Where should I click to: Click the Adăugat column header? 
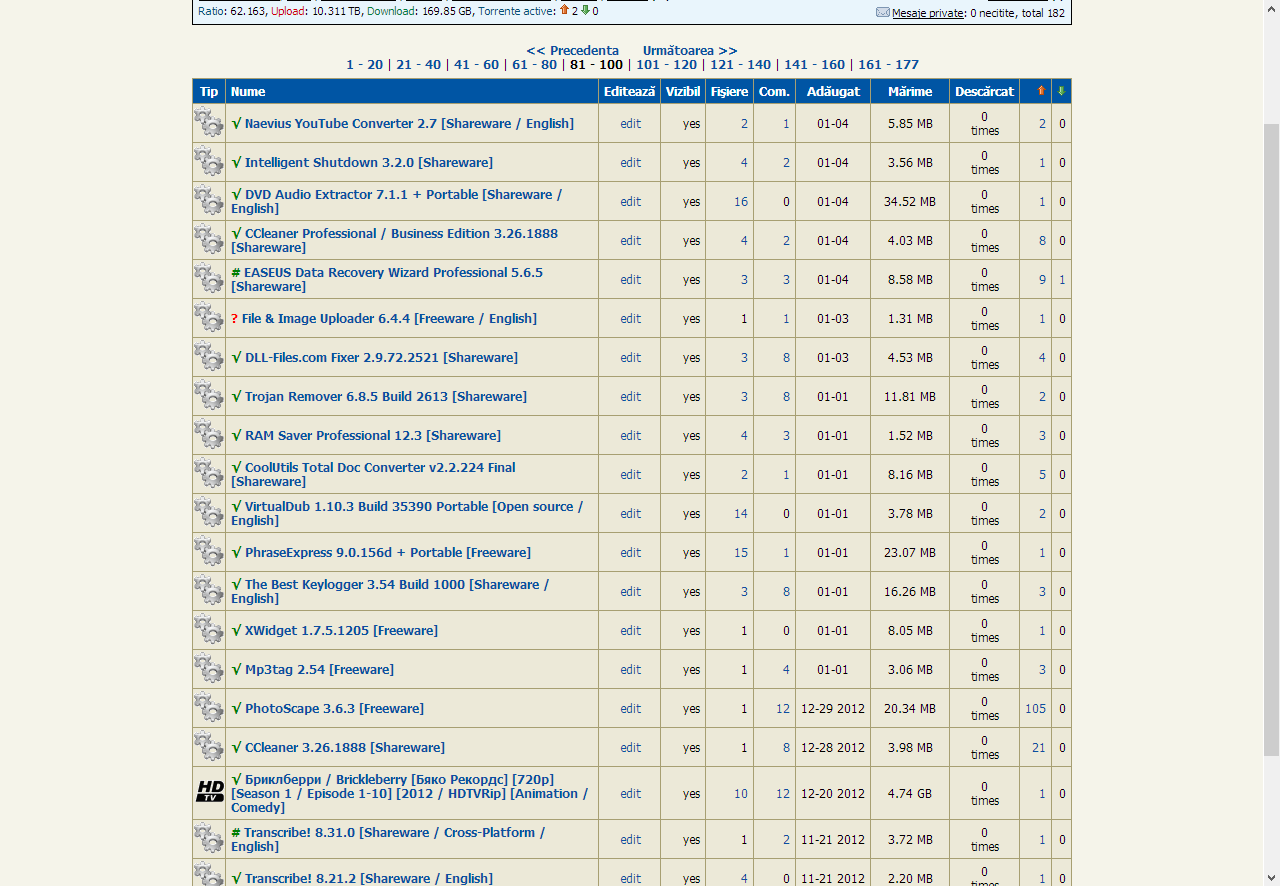point(833,91)
